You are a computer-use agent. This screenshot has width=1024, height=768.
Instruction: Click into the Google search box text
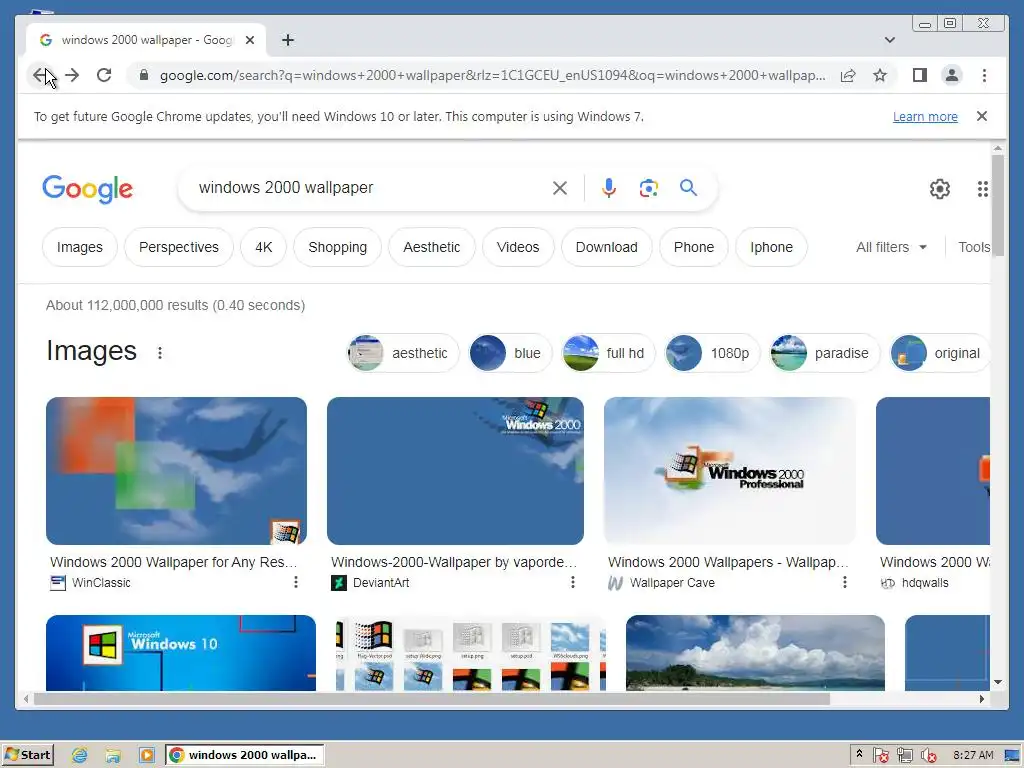click(286, 187)
